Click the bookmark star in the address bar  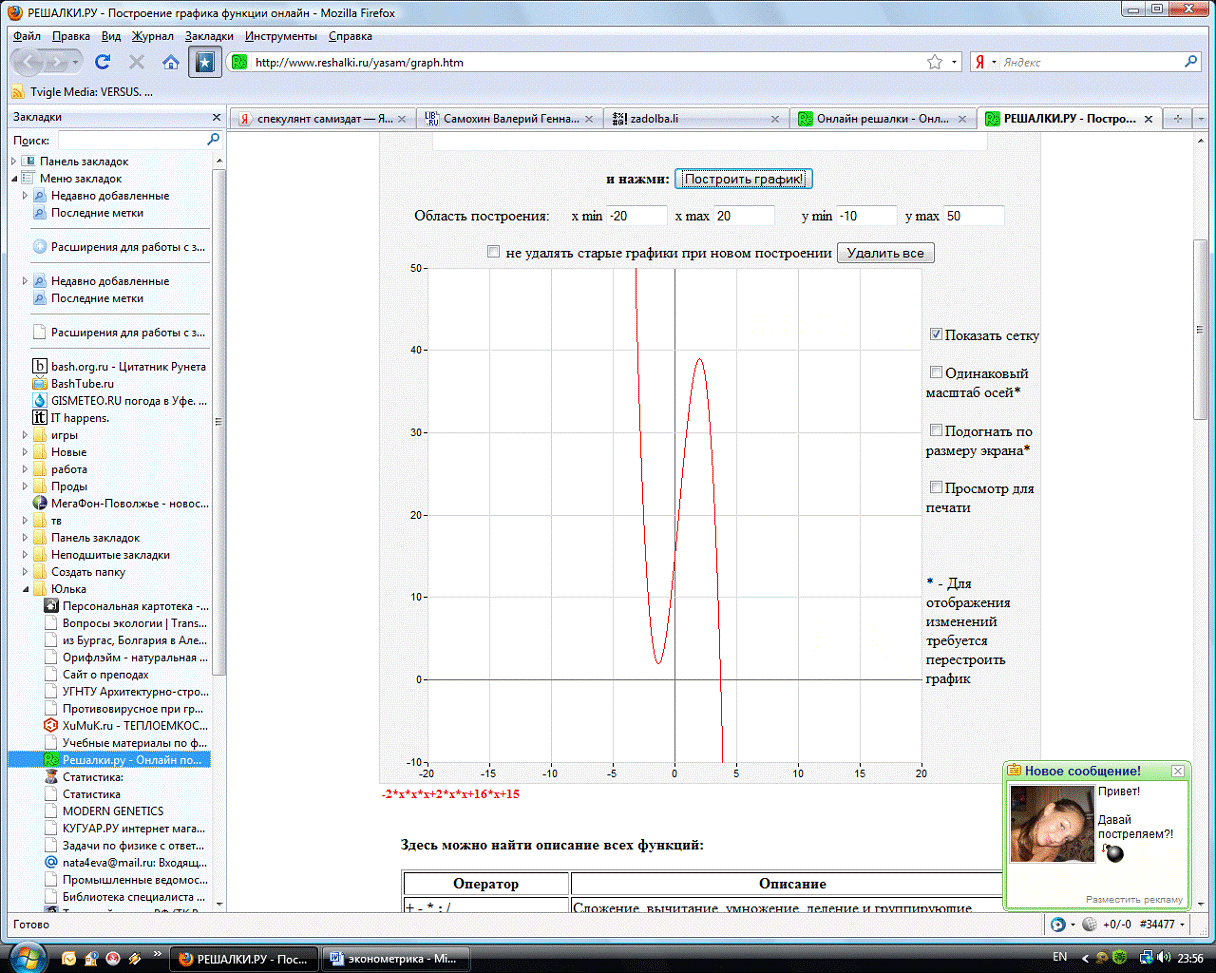tap(934, 62)
